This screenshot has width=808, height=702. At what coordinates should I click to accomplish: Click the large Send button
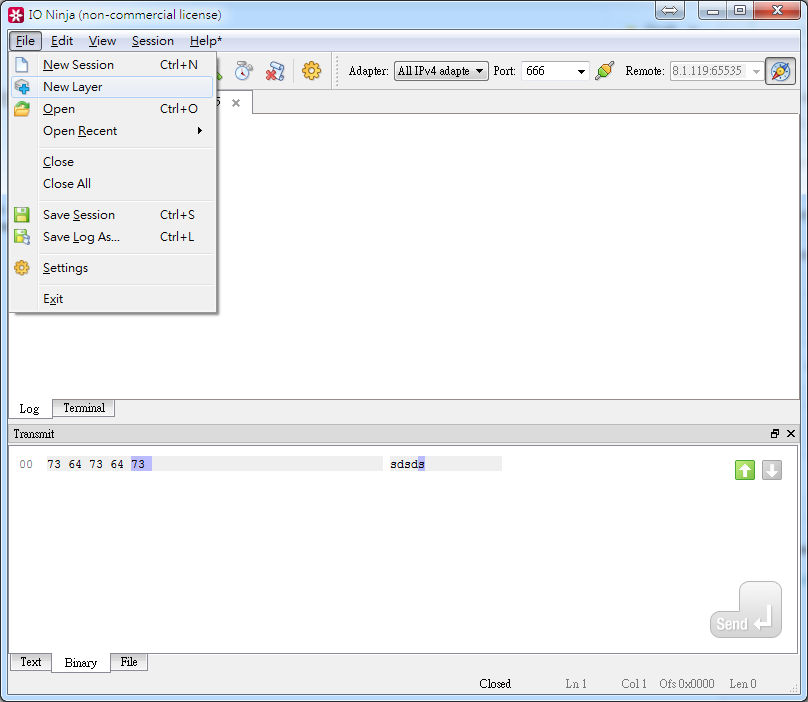(x=746, y=610)
